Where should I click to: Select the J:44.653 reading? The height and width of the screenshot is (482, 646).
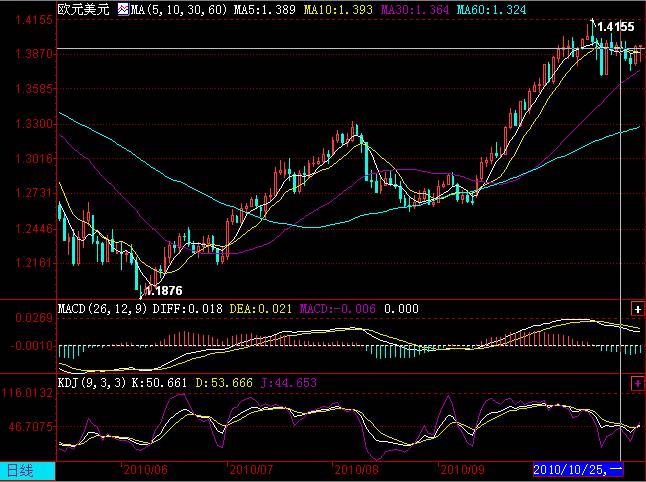pos(288,383)
